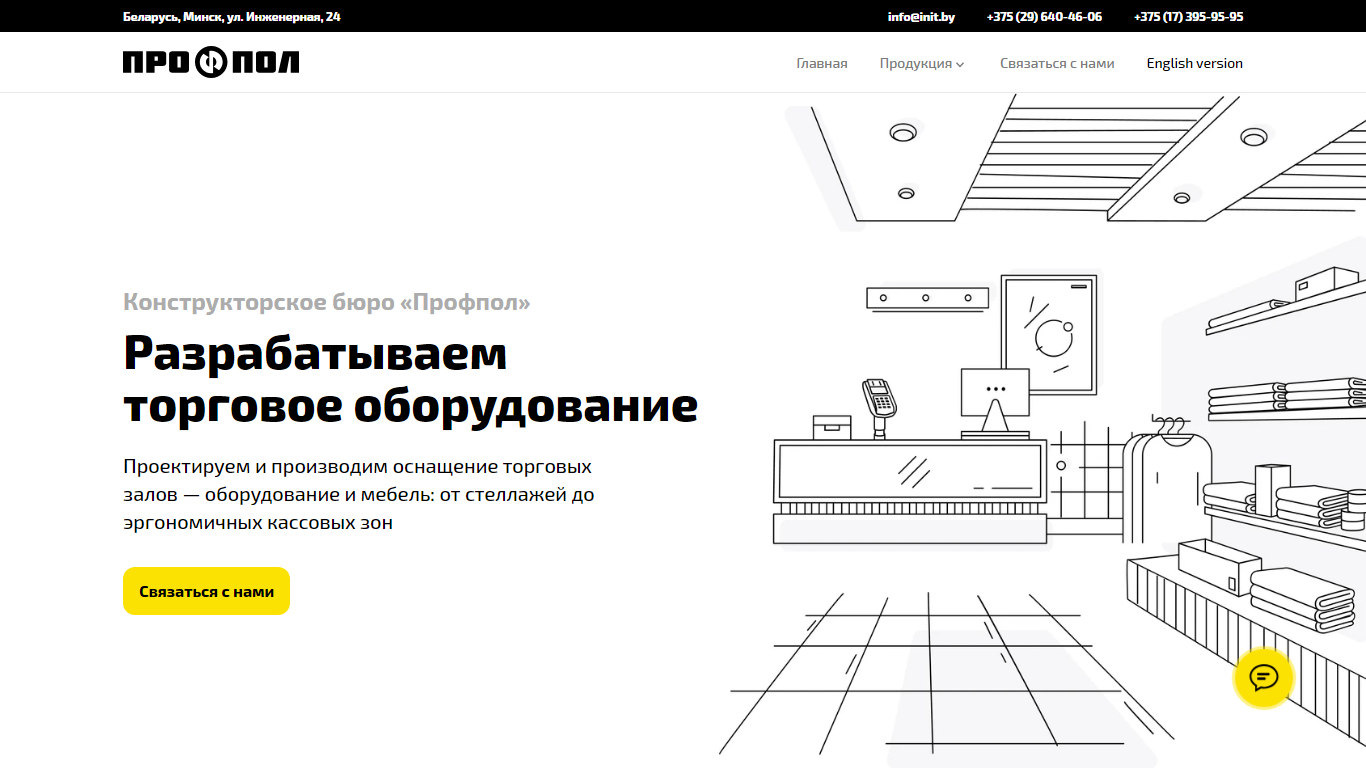The image size is (1366, 768).
Task: Click the Профпол logo
Action: [x=211, y=63]
